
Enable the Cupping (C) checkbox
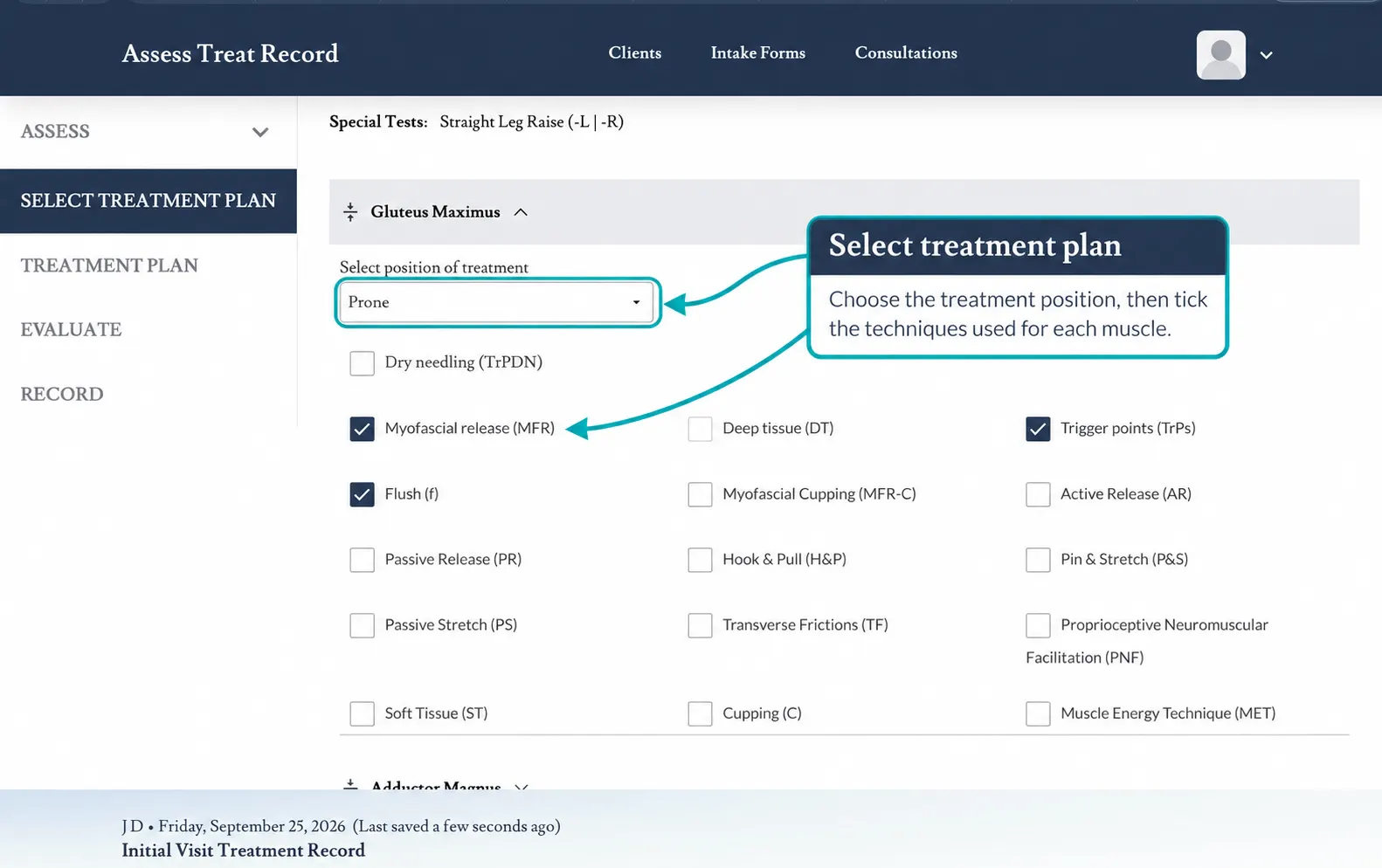tap(700, 713)
